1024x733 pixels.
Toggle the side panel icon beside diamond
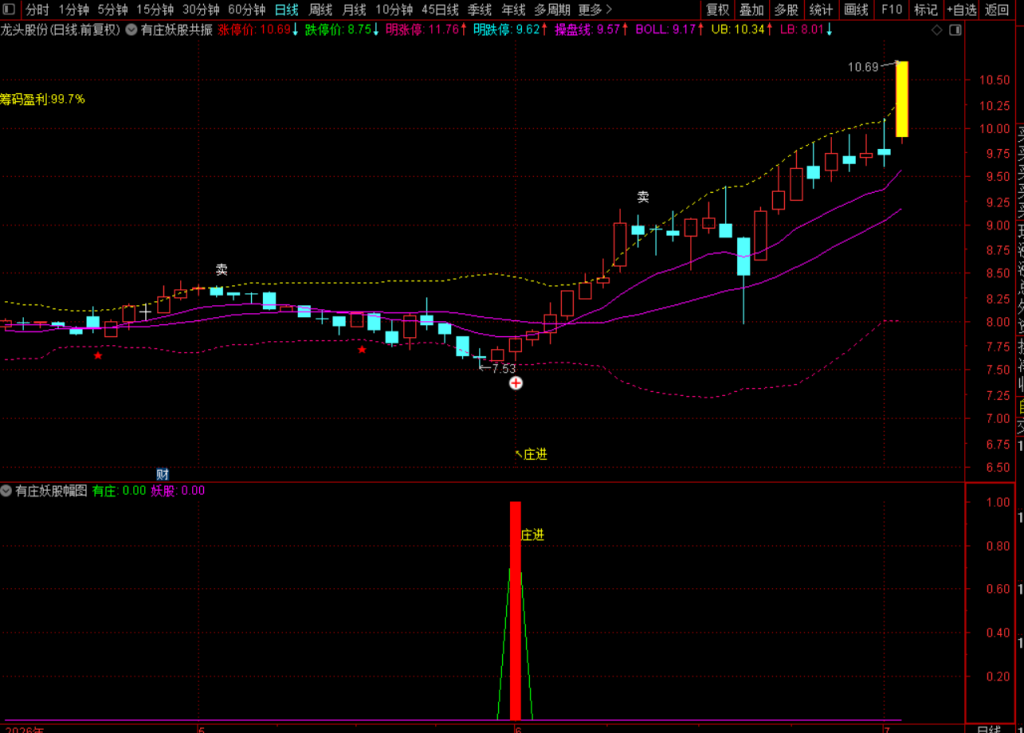click(955, 30)
